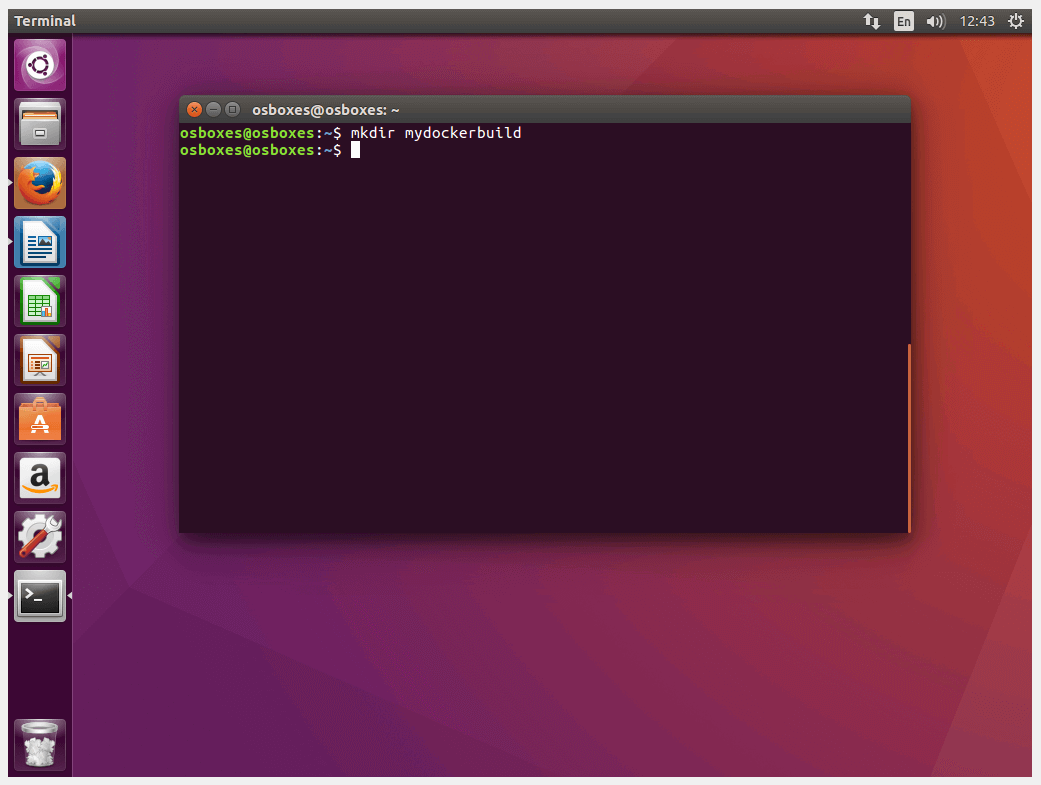The height and width of the screenshot is (785, 1041).
Task: Open the network connectivity indicator arrows
Action: pyautogui.click(x=871, y=20)
